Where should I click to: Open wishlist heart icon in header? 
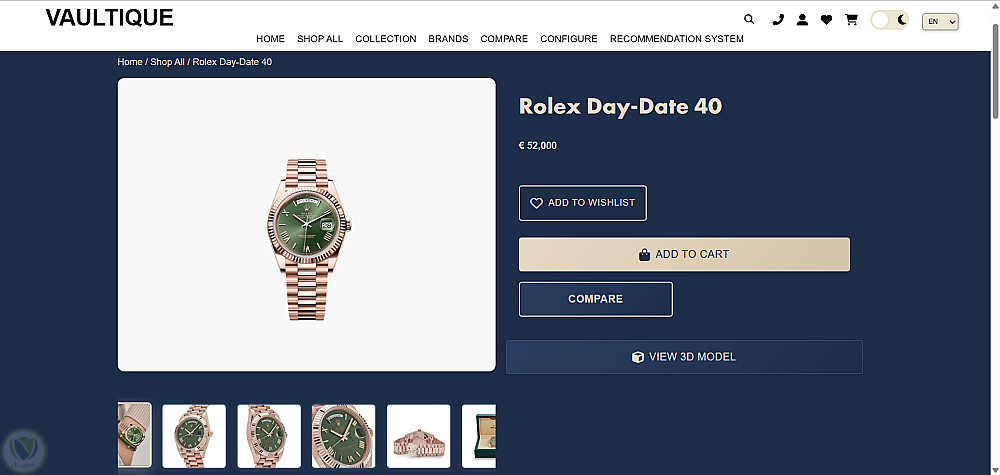coord(826,19)
